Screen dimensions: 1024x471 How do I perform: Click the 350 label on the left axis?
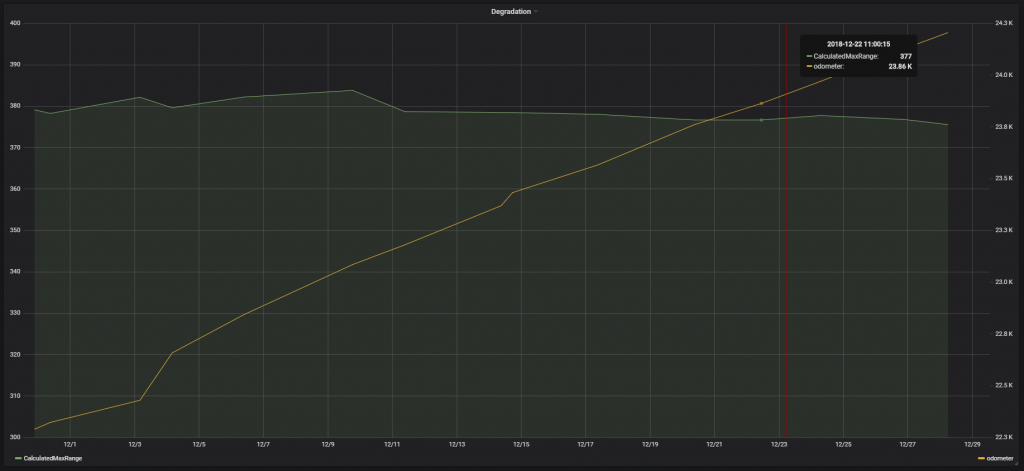tap(14, 230)
